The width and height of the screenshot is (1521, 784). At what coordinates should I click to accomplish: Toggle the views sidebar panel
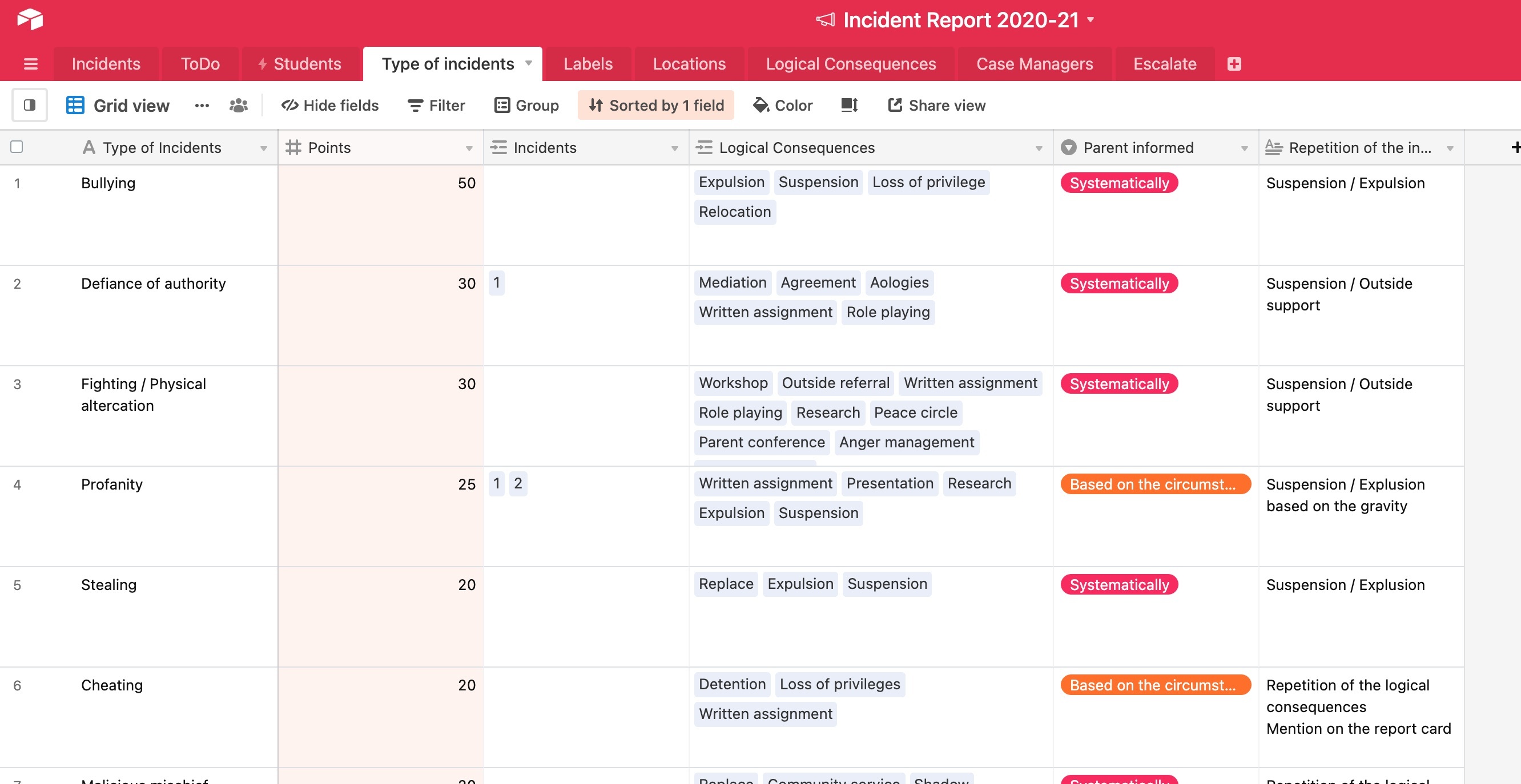click(x=30, y=105)
